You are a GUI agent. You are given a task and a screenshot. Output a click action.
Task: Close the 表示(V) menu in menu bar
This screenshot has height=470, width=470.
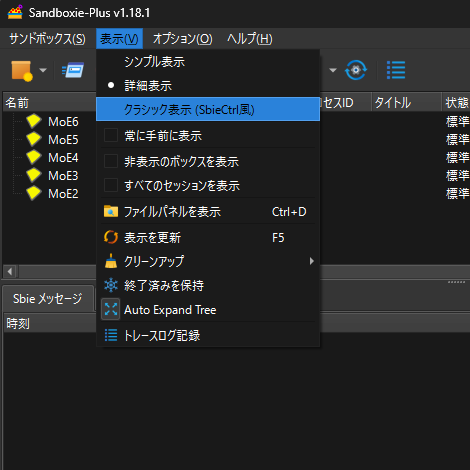click(x=119, y=39)
